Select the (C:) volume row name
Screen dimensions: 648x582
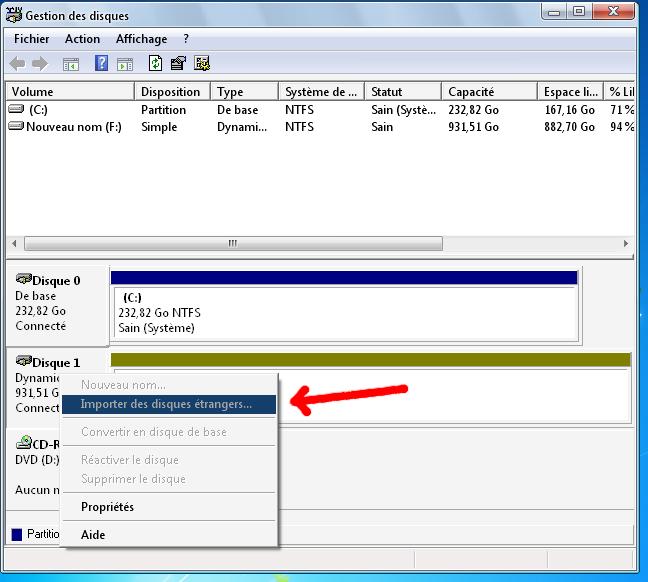[38, 110]
